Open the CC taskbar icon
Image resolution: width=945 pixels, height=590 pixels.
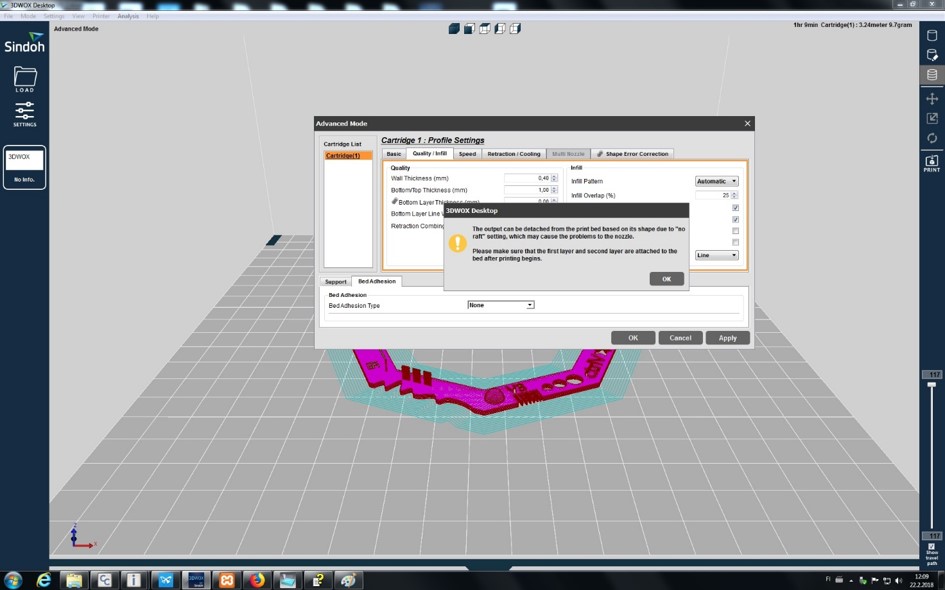[x=104, y=580]
